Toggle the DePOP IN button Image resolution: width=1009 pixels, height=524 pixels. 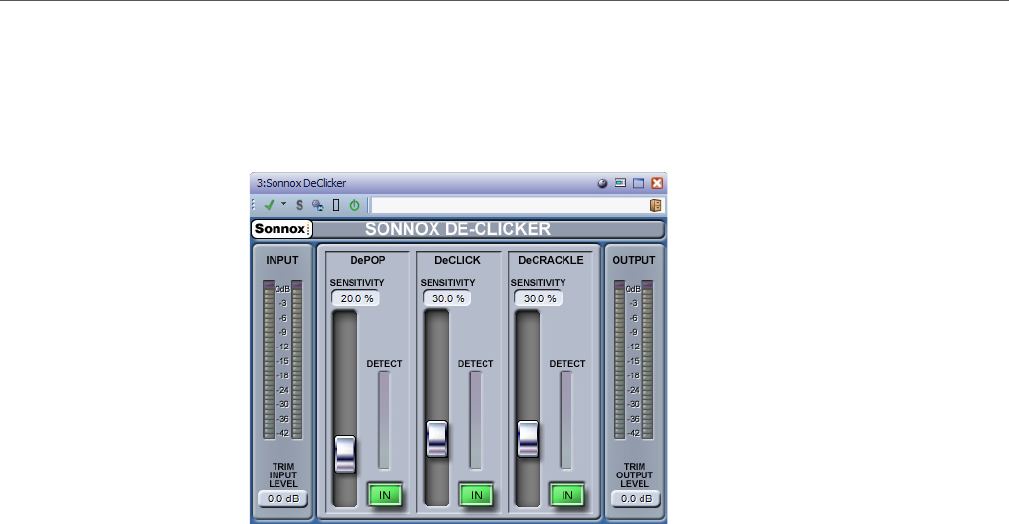(x=385, y=495)
